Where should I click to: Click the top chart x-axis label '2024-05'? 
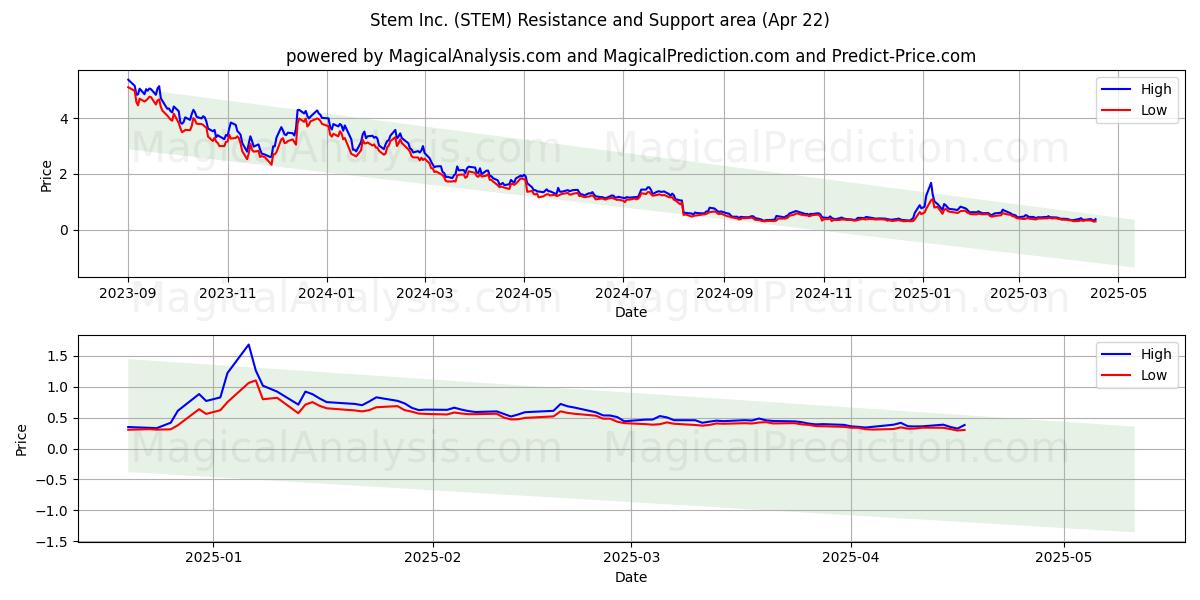[524, 293]
